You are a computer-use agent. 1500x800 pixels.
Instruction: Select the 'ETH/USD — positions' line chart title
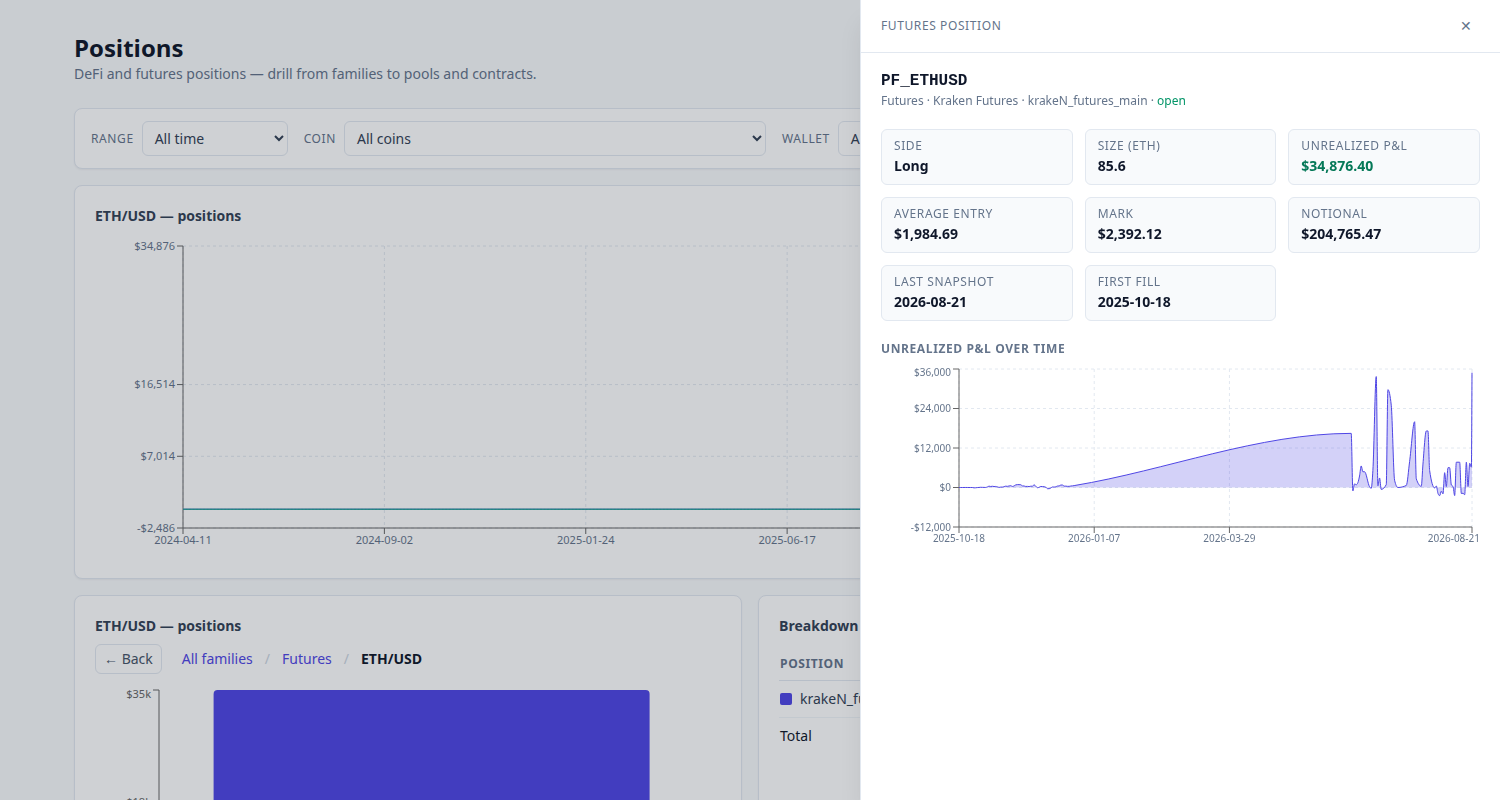[x=168, y=216]
